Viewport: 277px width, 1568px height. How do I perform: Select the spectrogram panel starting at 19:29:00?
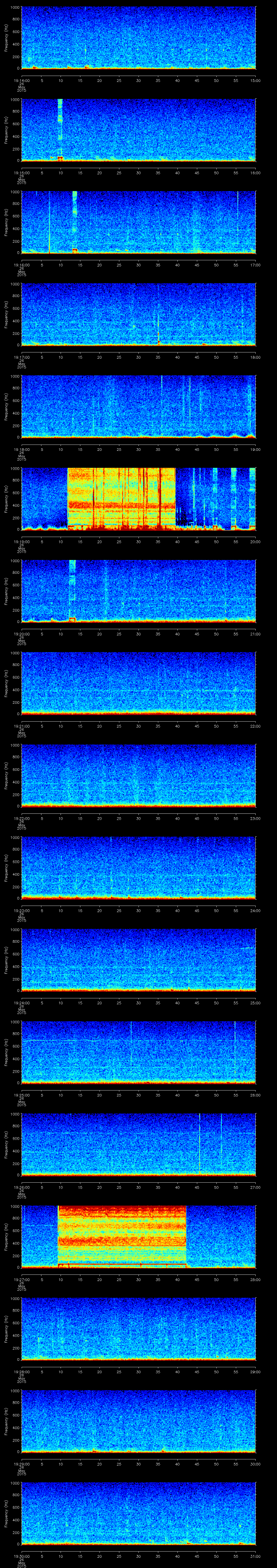(138, 1421)
